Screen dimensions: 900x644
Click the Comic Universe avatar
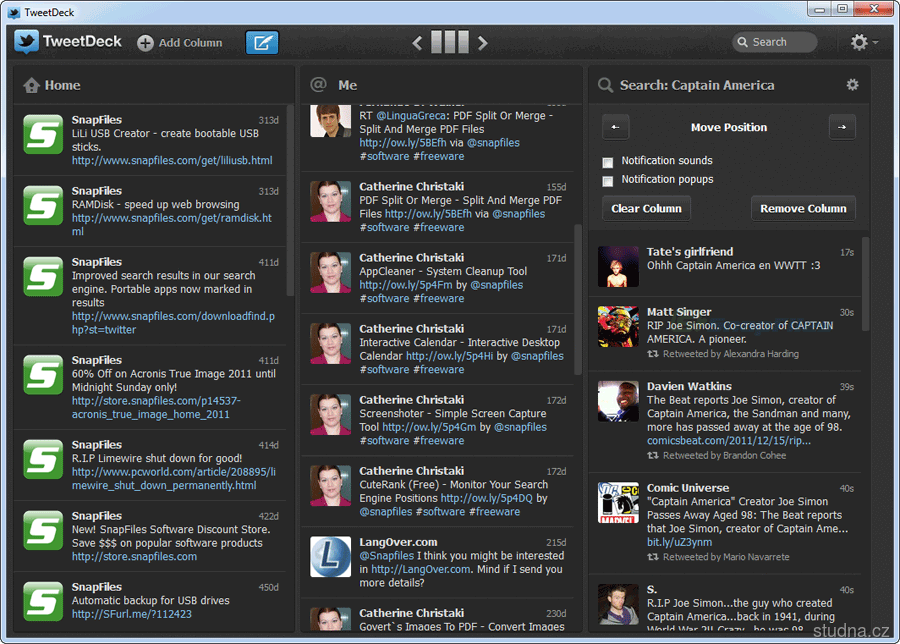point(618,503)
